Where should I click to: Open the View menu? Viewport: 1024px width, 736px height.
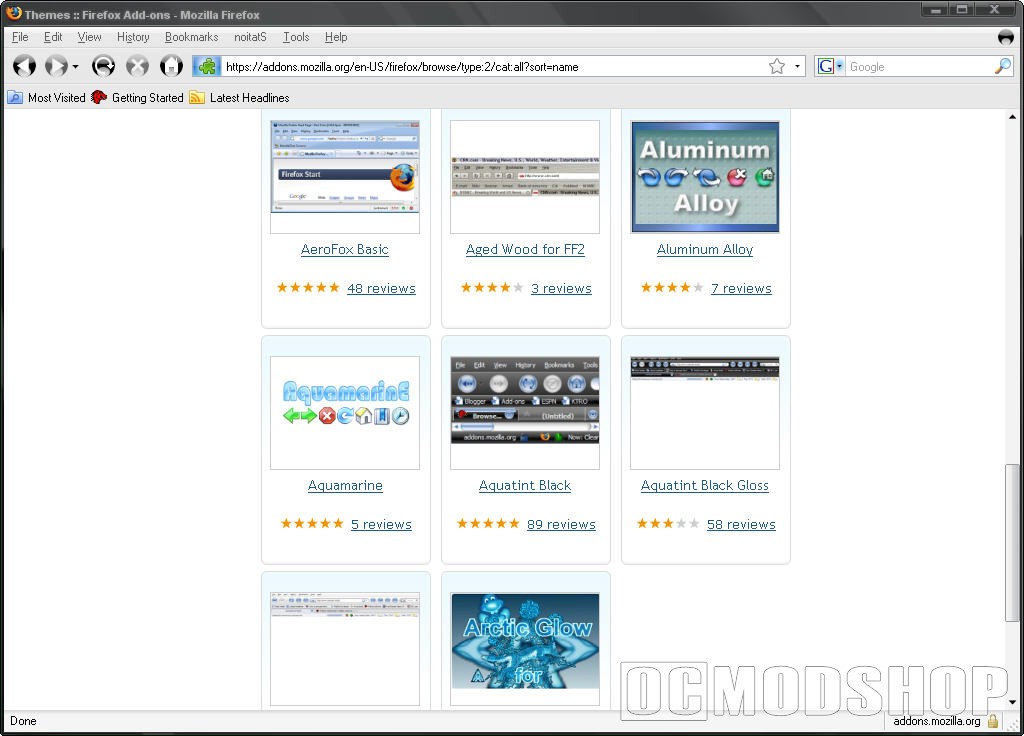pos(89,37)
